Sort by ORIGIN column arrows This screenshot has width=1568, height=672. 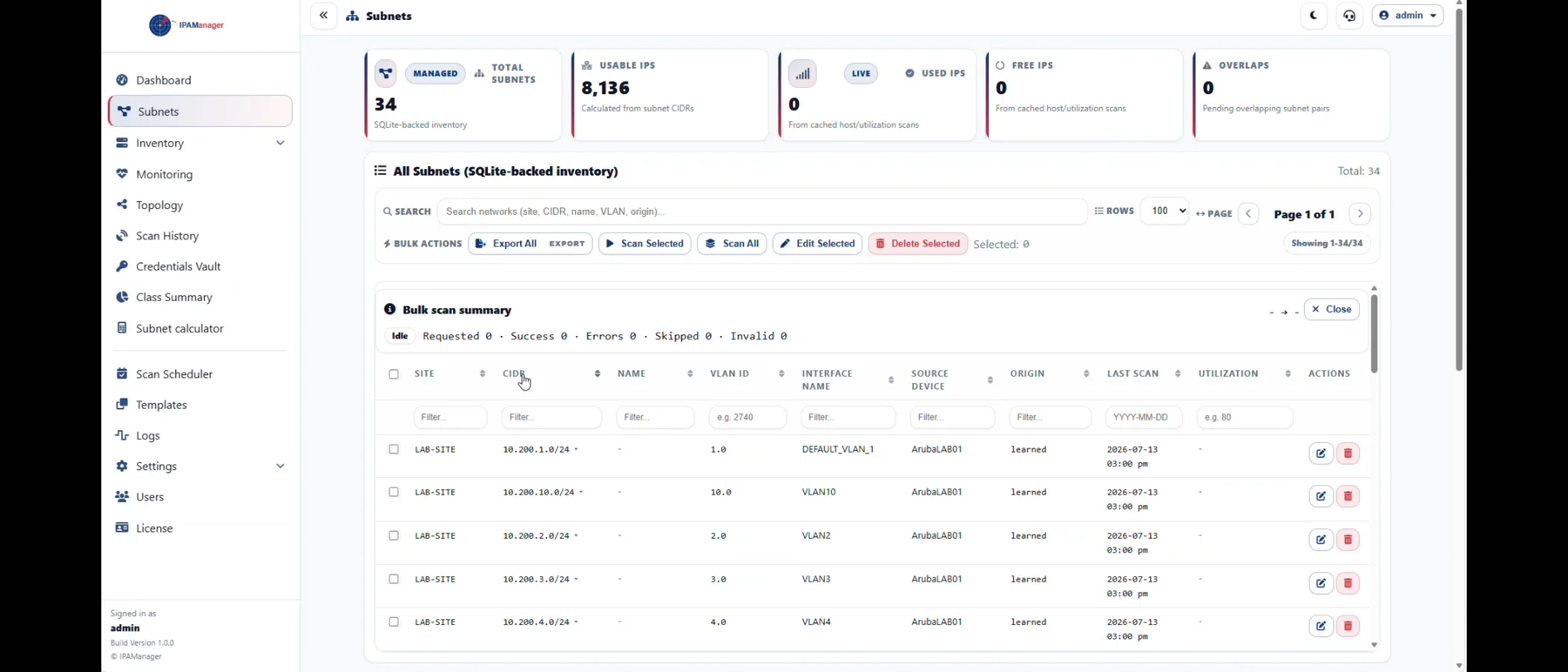pos(1086,374)
